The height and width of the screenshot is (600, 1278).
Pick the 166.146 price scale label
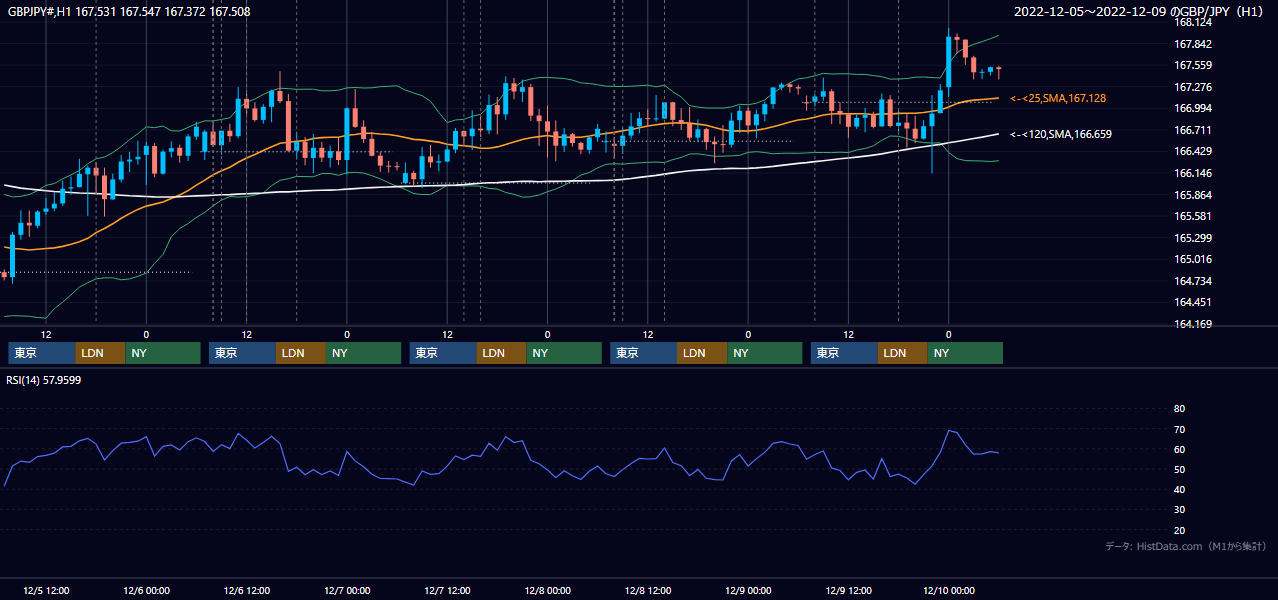tap(1193, 173)
